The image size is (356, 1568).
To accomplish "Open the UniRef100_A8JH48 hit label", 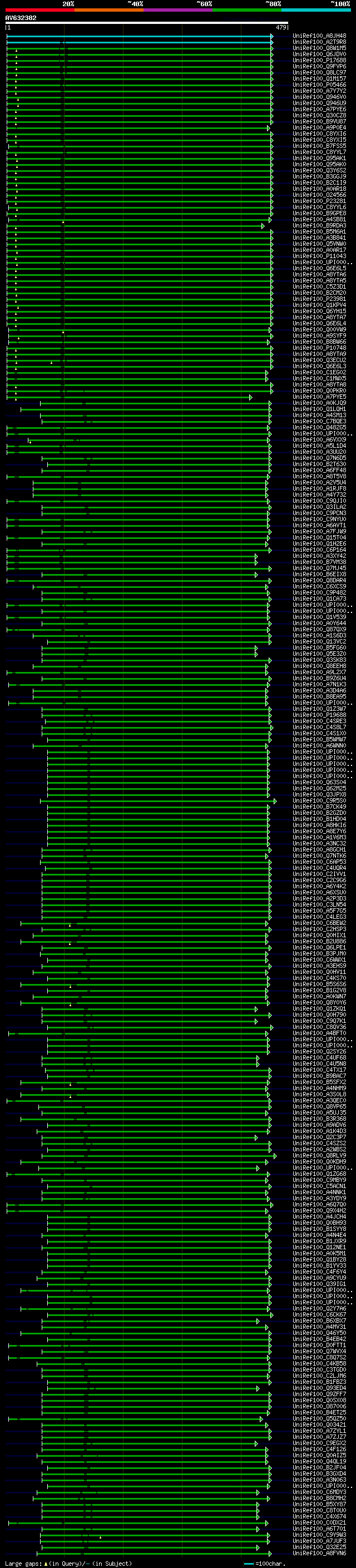I will click(319, 37).
